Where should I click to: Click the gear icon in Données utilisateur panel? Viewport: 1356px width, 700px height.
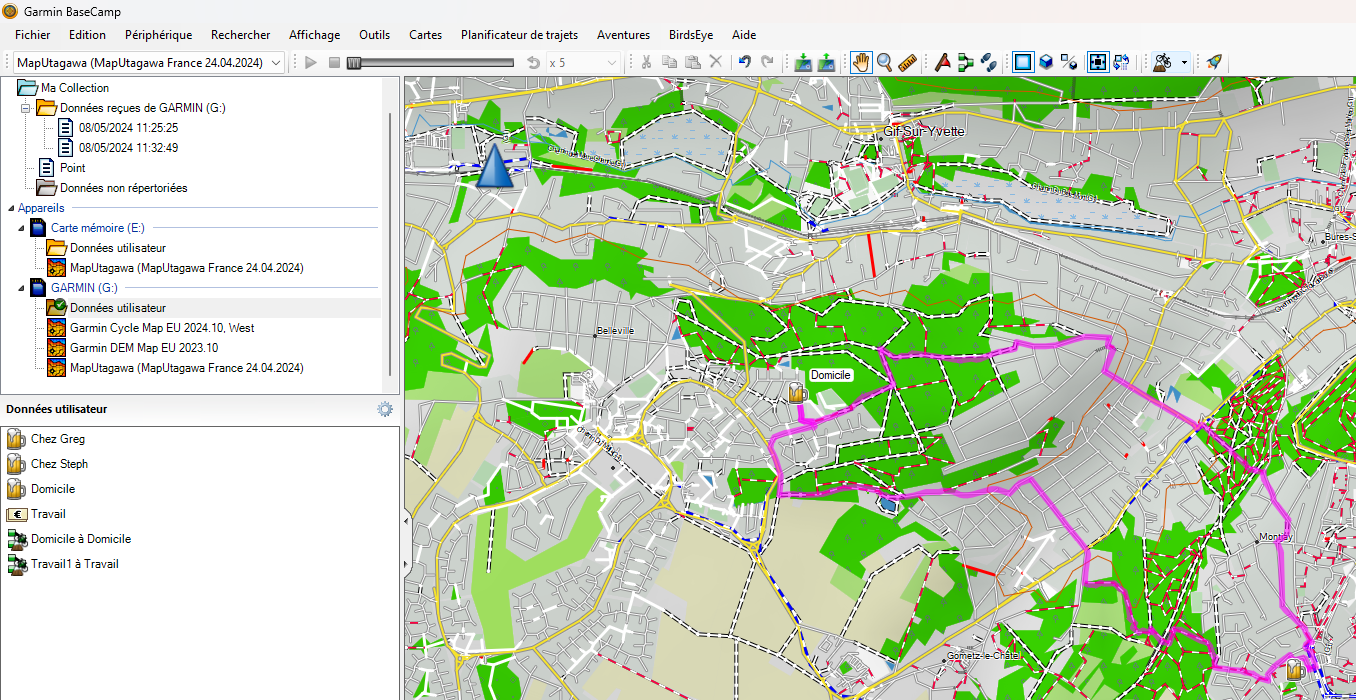coord(385,409)
